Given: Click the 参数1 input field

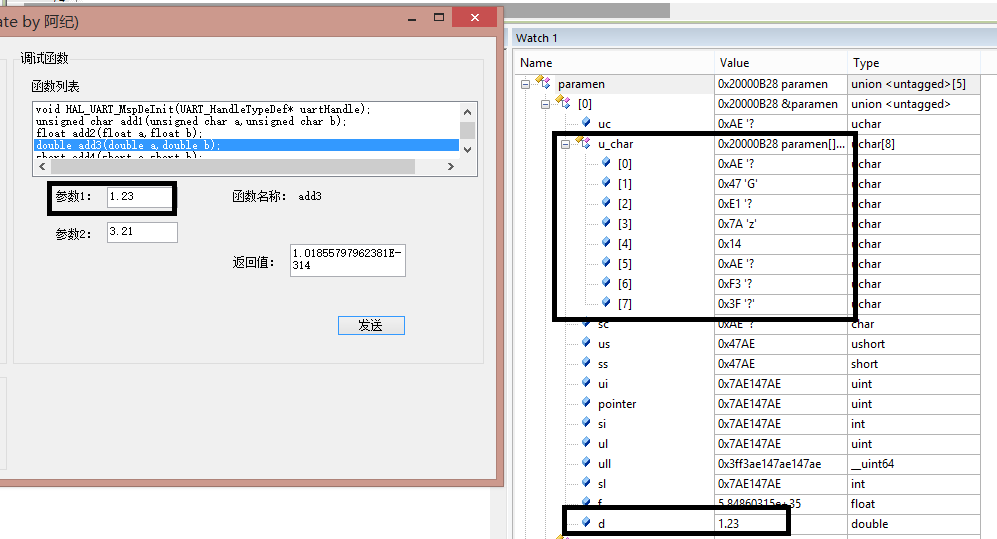Looking at the screenshot, I should tap(139, 197).
